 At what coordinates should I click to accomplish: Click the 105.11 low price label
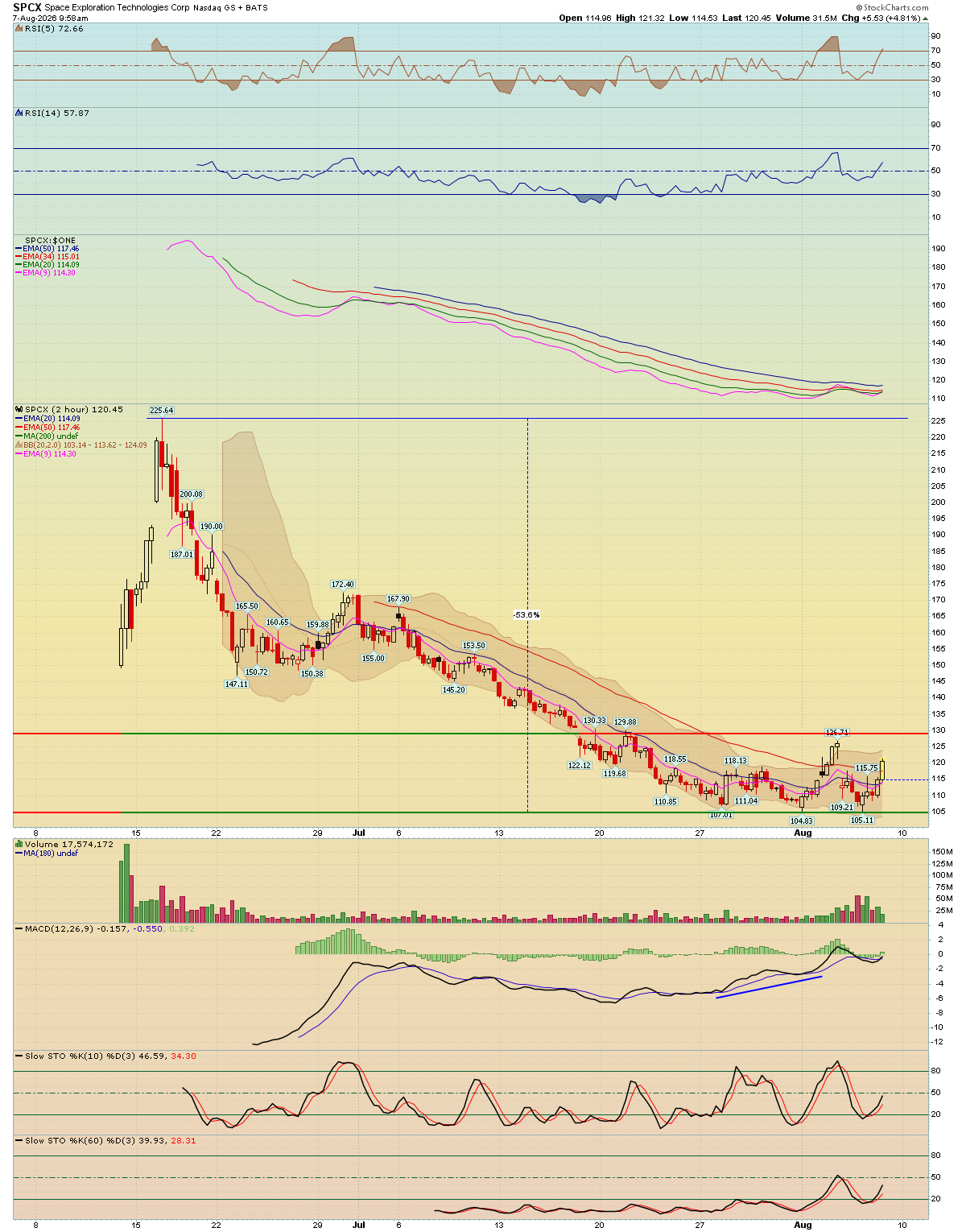pyautogui.click(x=862, y=821)
